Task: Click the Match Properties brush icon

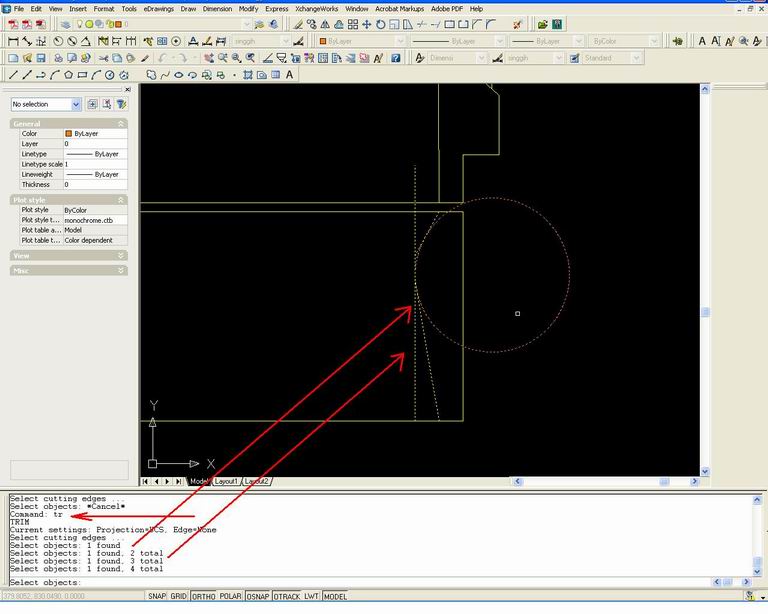Action: point(144,58)
